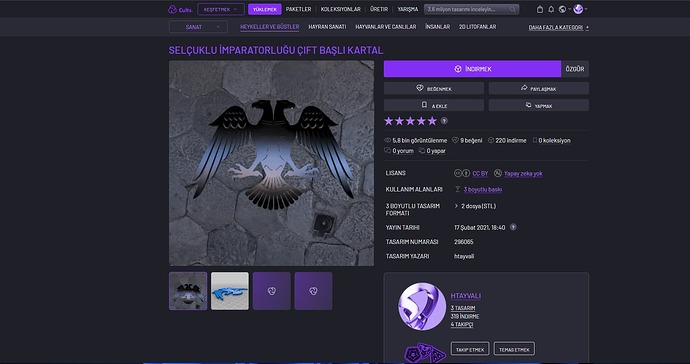Select the 2D Litofanlar category tab

pos(477,27)
